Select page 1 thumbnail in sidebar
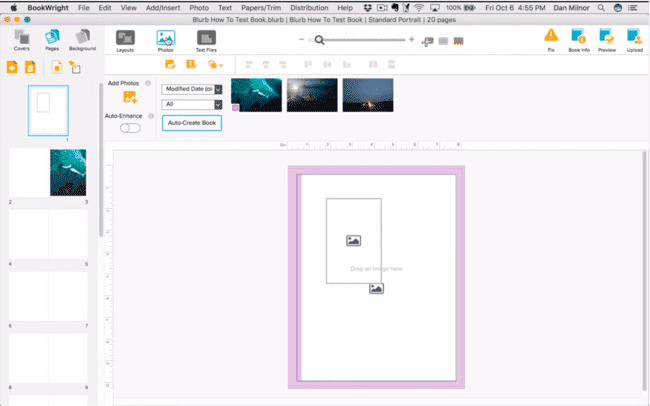This screenshot has width=650, height=406. 49,111
